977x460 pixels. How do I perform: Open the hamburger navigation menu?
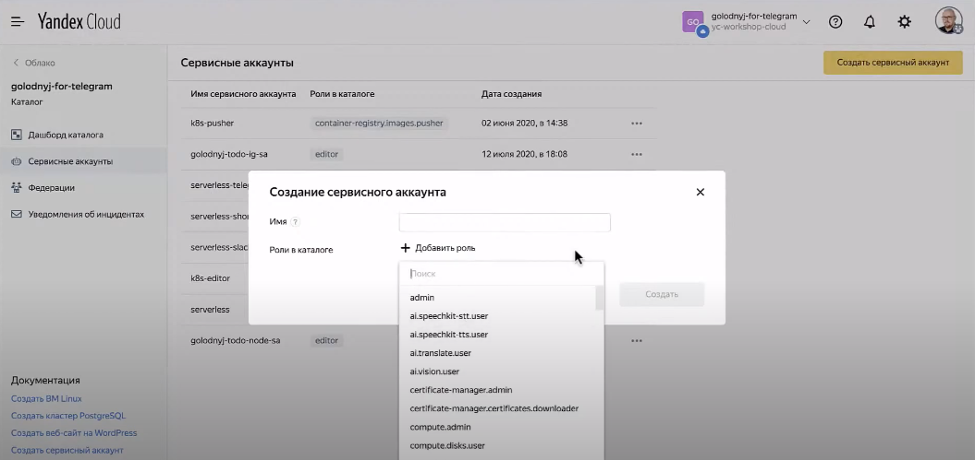pos(17,22)
